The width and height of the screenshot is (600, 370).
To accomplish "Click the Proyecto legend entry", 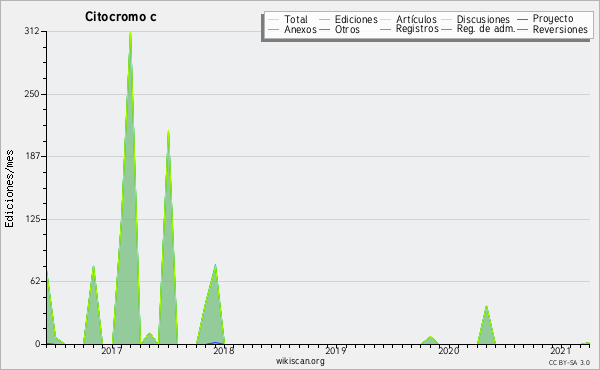I will click(x=545, y=18).
